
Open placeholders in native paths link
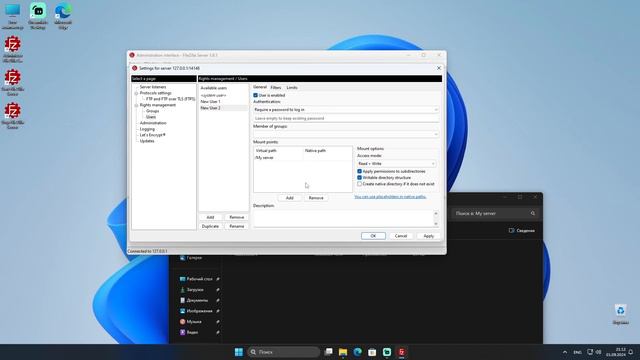390,197
